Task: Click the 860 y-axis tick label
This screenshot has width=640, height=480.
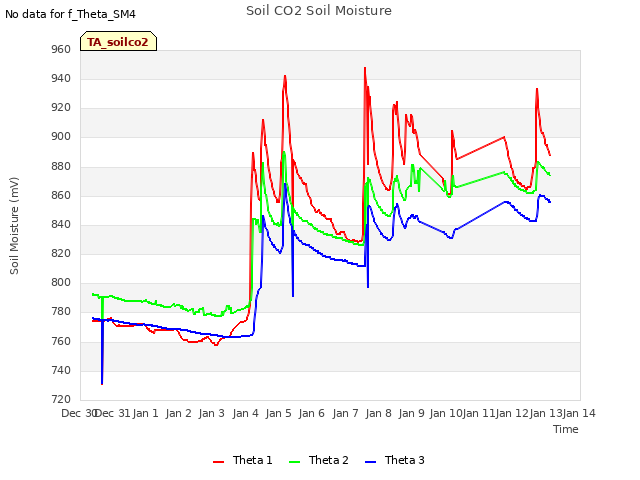Action: pos(61,195)
